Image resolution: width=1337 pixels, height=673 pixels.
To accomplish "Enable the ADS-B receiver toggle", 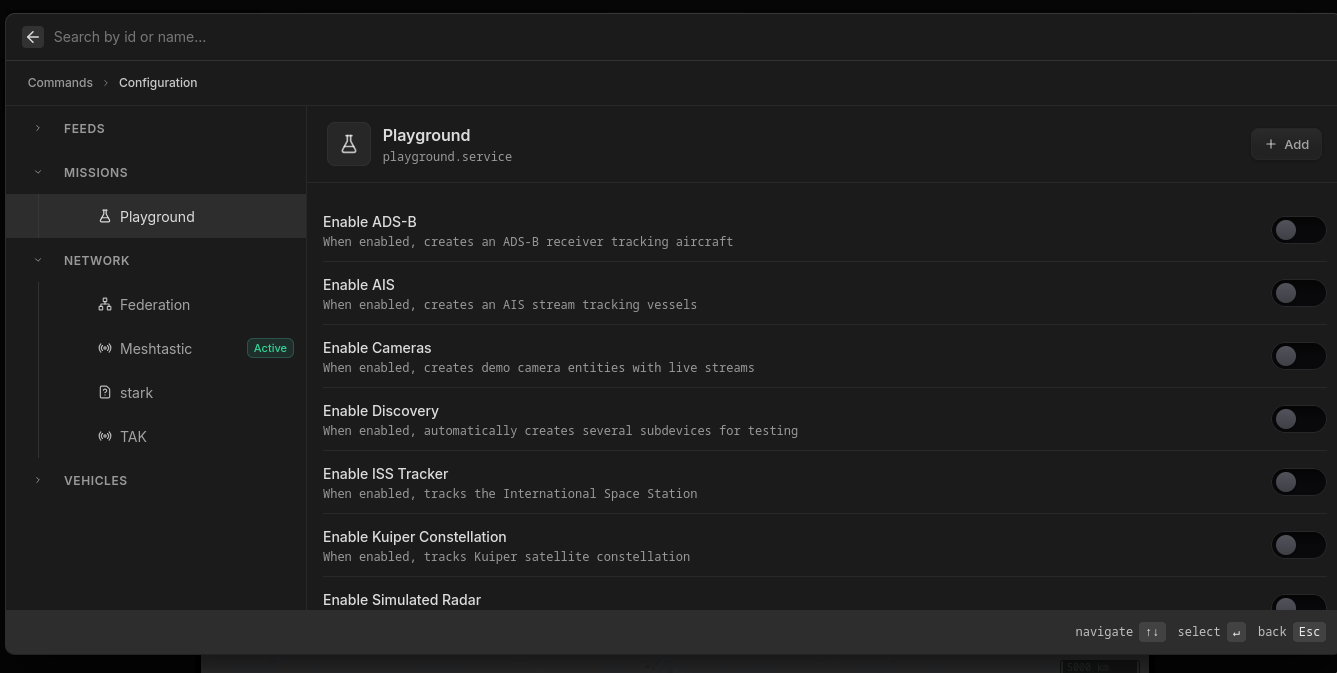I will pos(1298,230).
